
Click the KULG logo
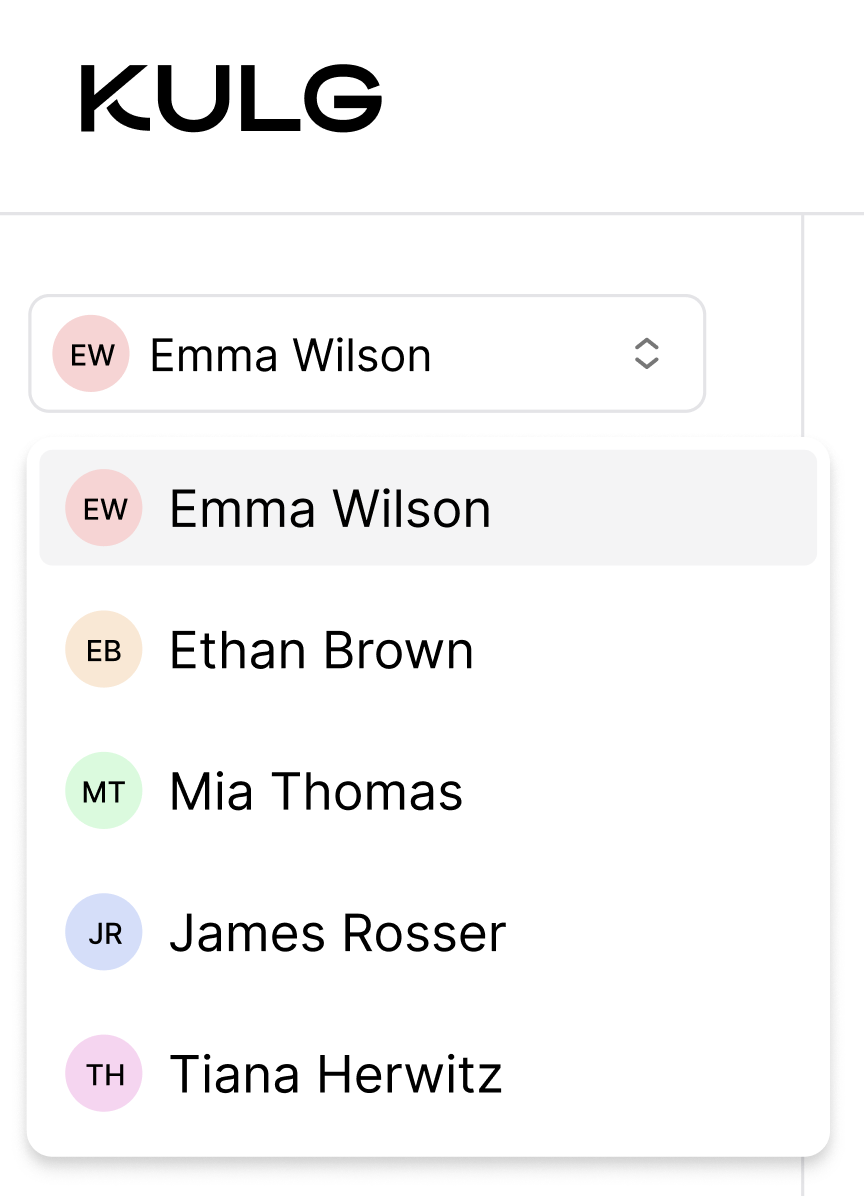tap(231, 99)
